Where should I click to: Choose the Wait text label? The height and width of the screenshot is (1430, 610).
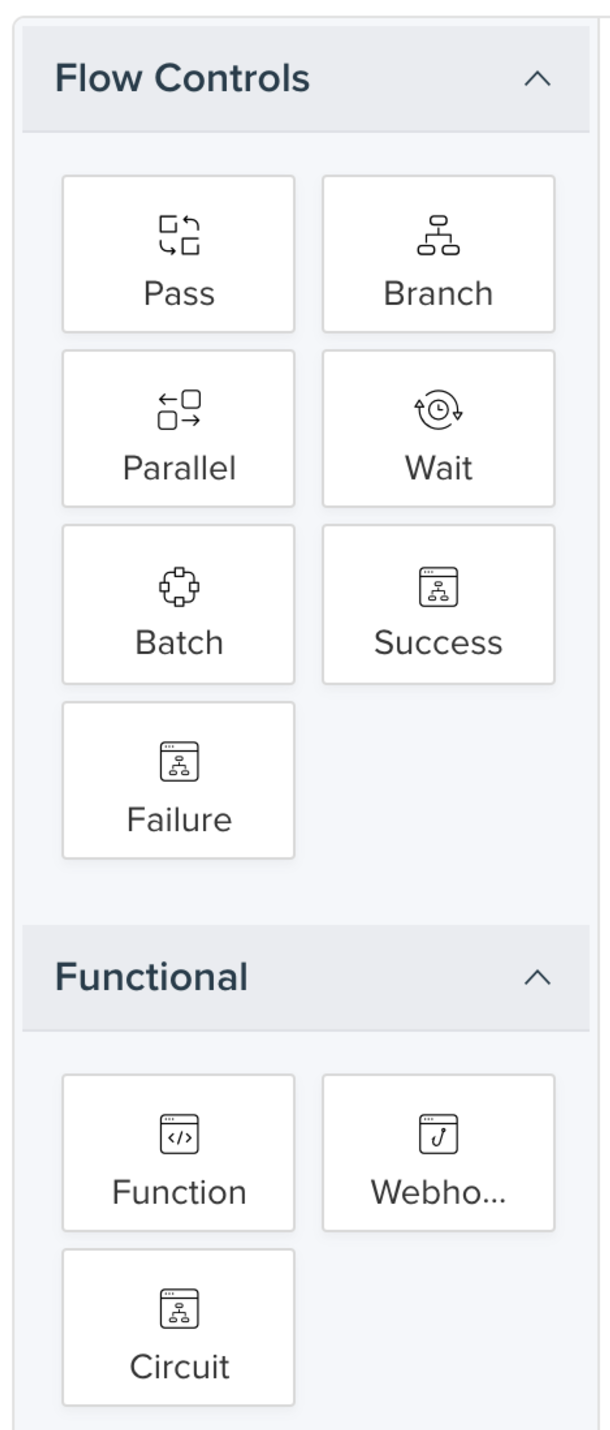pyautogui.click(x=438, y=468)
